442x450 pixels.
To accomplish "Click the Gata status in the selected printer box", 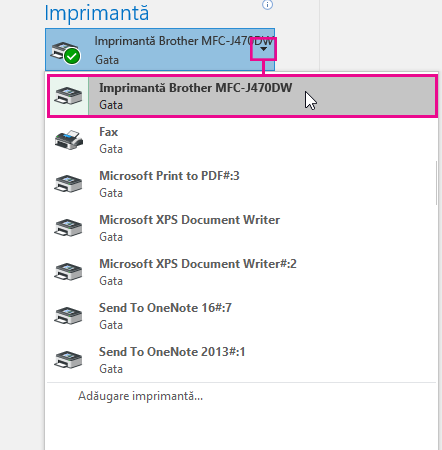I will point(107,60).
